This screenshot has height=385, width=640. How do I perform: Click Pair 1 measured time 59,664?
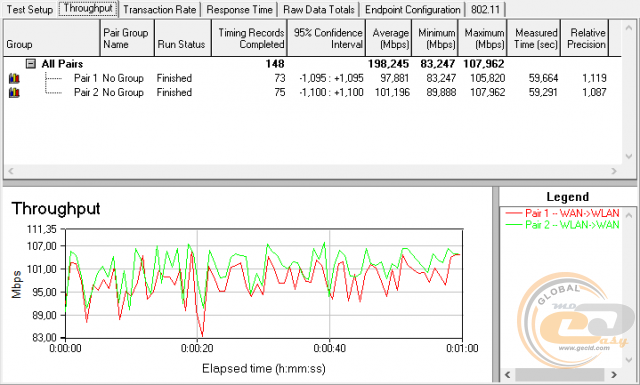543,78
